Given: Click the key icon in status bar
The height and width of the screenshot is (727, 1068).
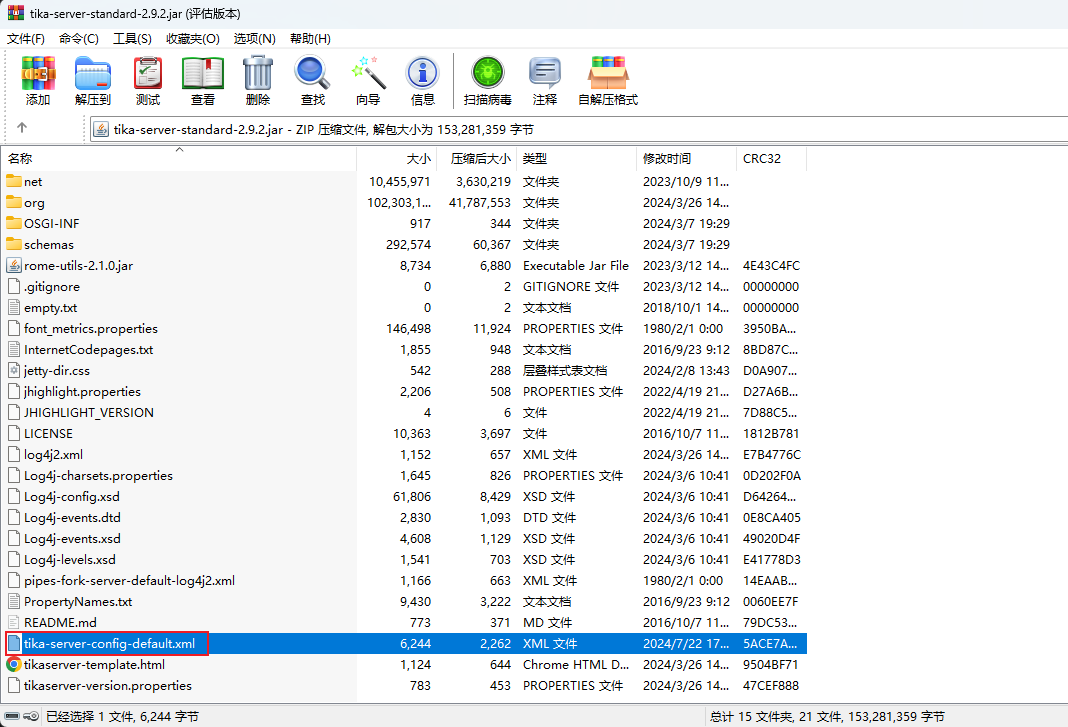Looking at the screenshot, I should [x=31, y=717].
